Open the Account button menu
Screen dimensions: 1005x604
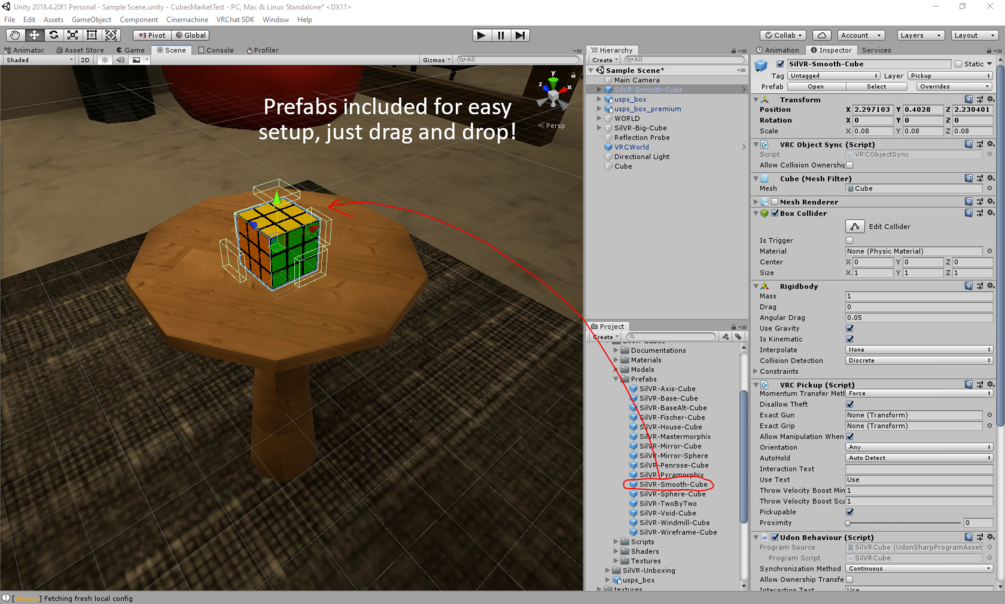coord(861,35)
